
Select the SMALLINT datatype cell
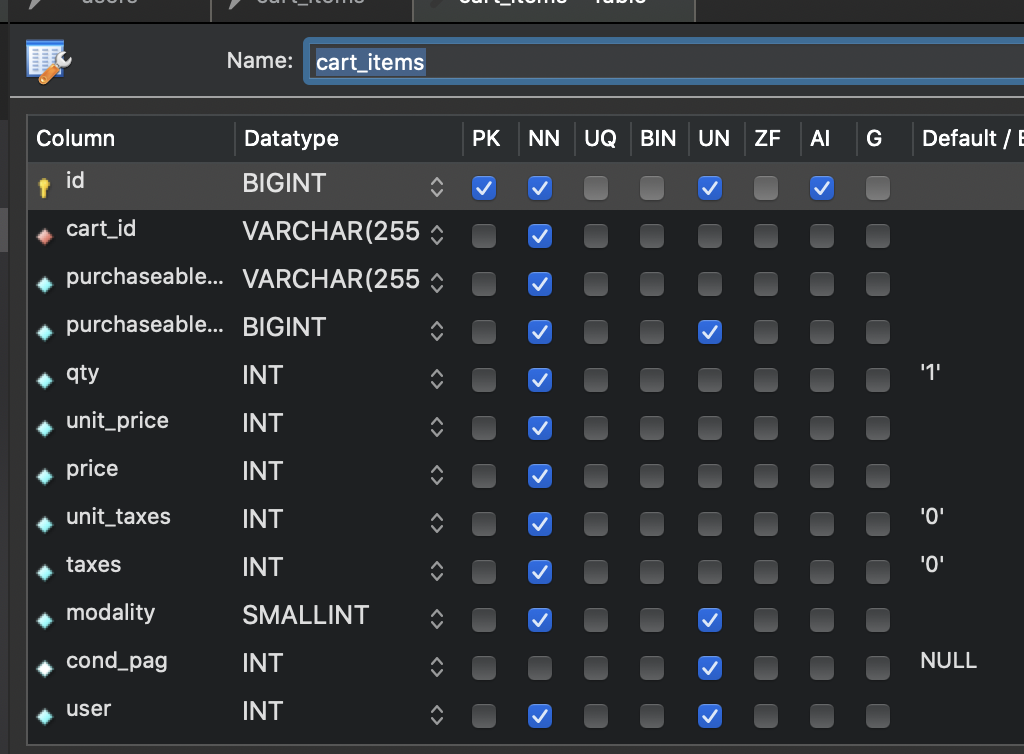(x=306, y=615)
